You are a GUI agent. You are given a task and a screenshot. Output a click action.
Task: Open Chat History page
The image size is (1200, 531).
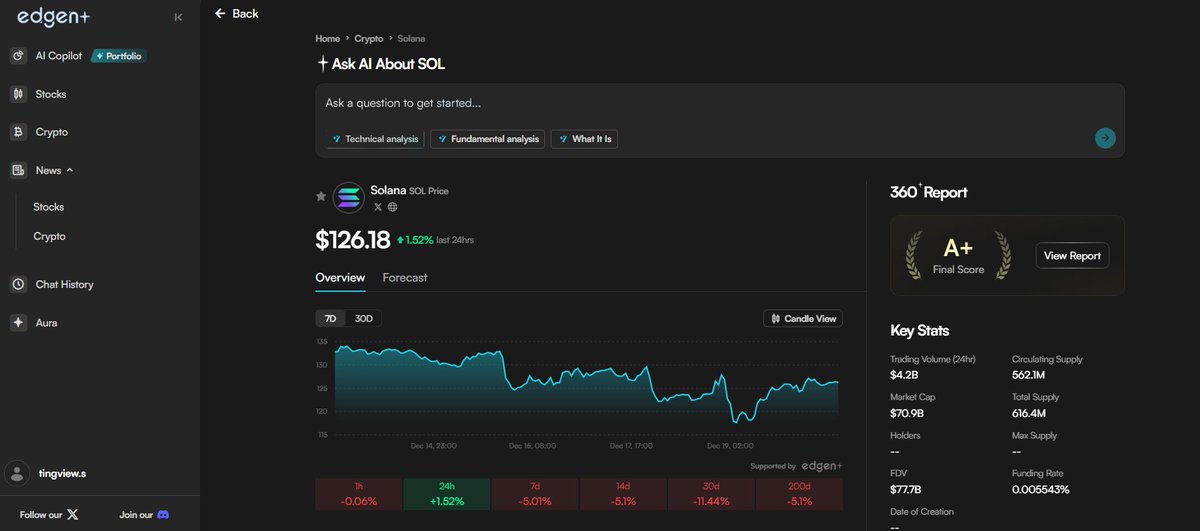(65, 284)
